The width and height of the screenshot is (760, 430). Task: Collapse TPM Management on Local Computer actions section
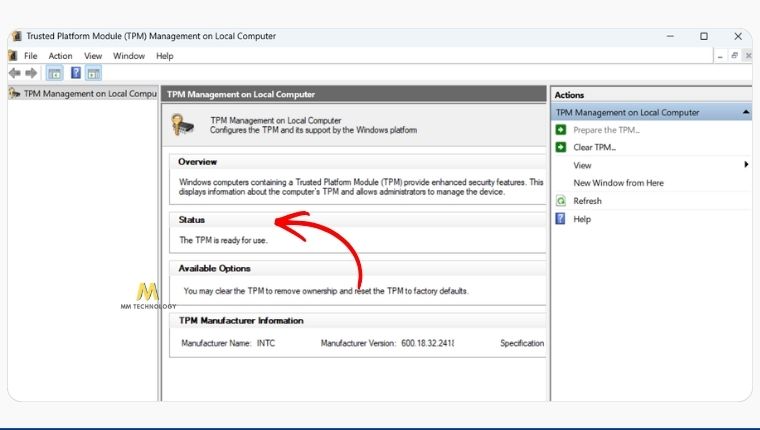[746, 112]
